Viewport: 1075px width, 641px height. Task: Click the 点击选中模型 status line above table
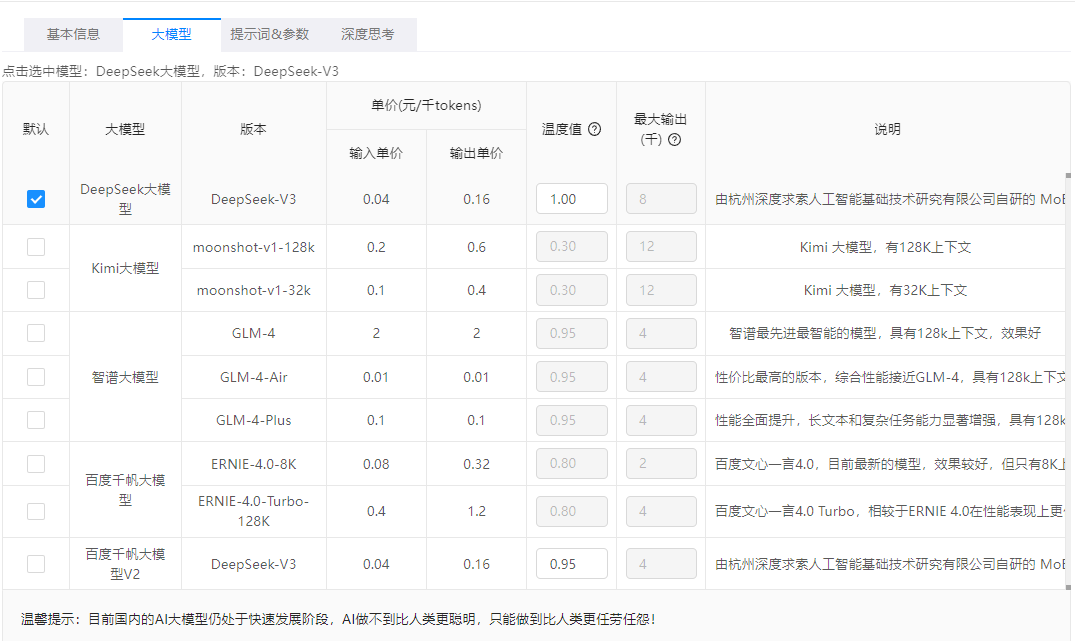tap(171, 71)
